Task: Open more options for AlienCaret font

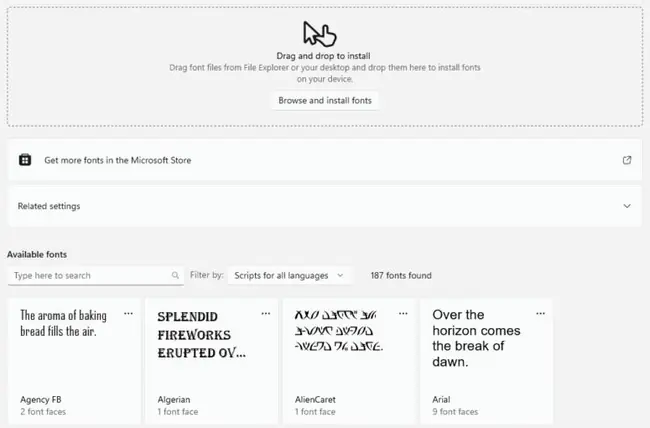Action: coord(403,314)
